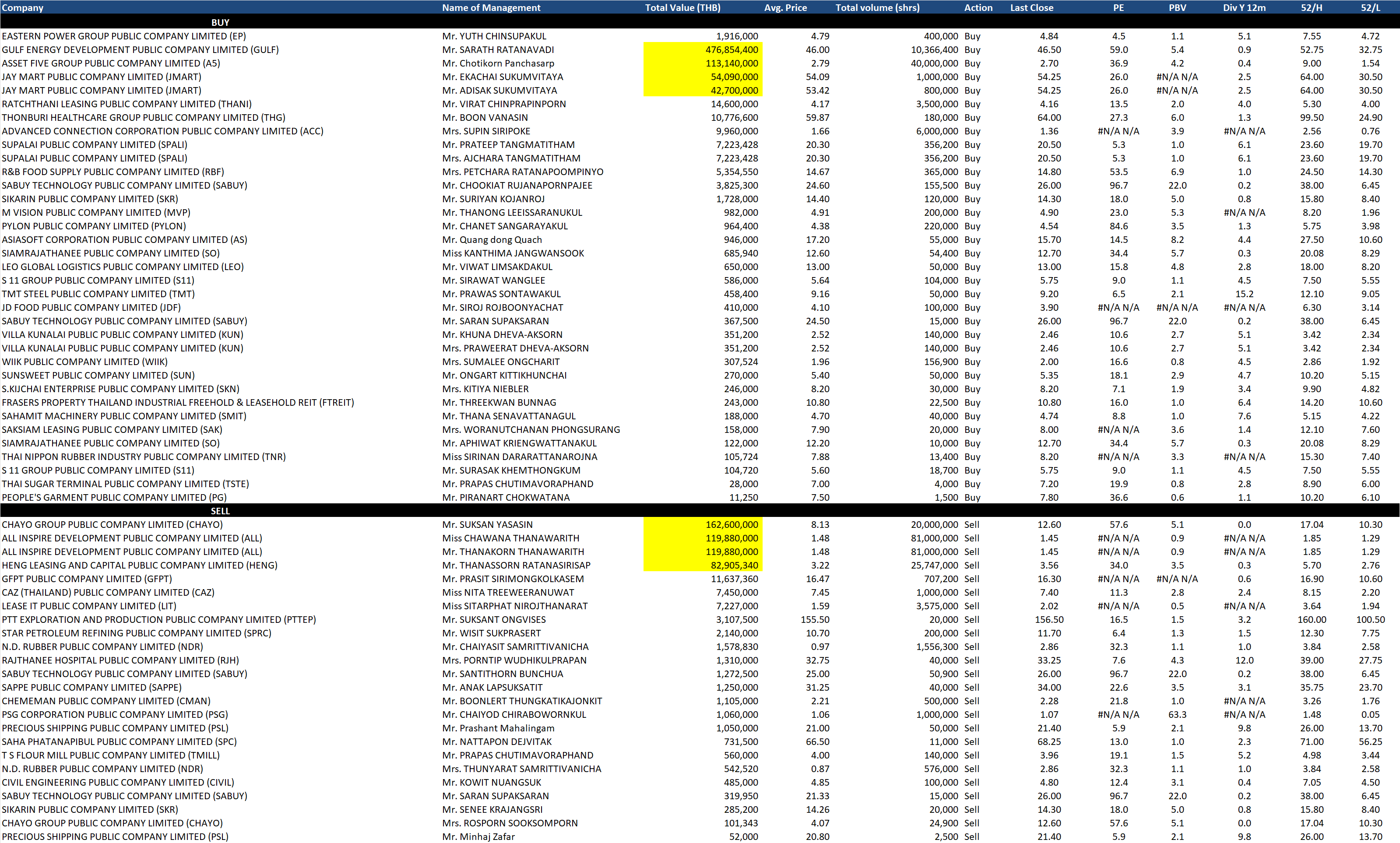Click Mr. EKACHAI SUKUMVITAYA name cell
This screenshot has height=843, width=1400.
coord(503,77)
